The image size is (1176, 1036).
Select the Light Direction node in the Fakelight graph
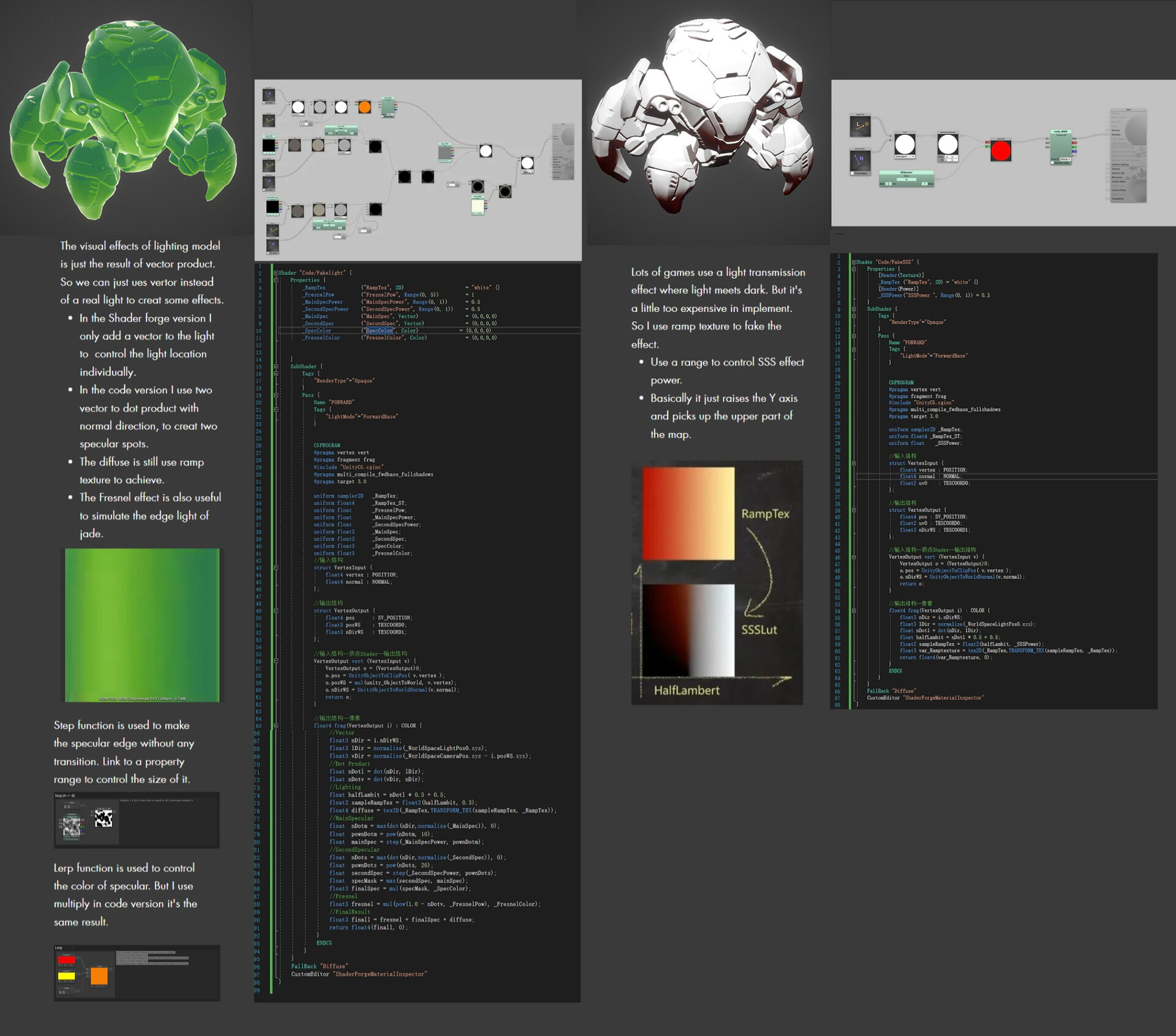[x=269, y=120]
